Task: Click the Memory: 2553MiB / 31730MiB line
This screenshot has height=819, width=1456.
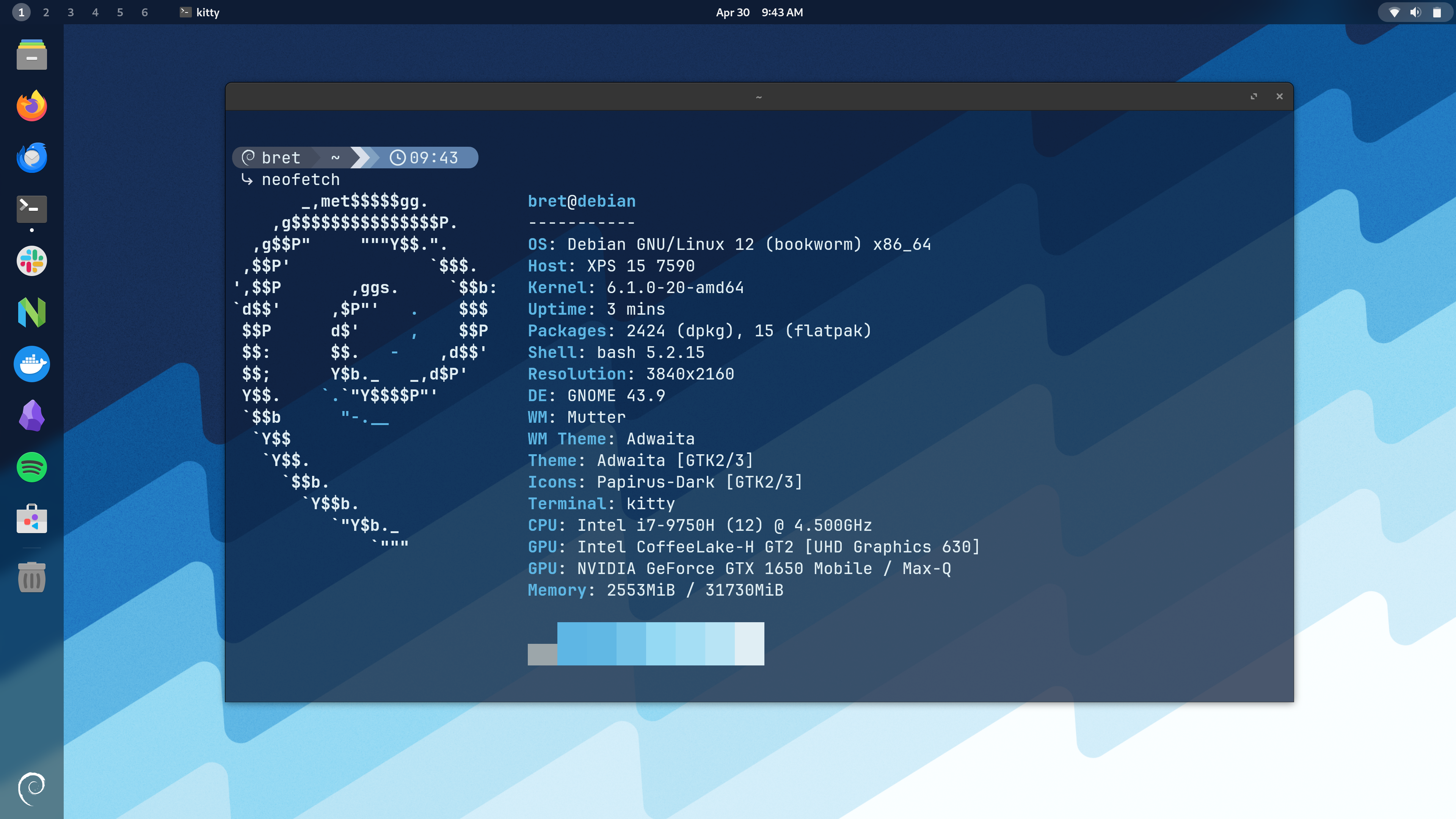Action: (656, 590)
